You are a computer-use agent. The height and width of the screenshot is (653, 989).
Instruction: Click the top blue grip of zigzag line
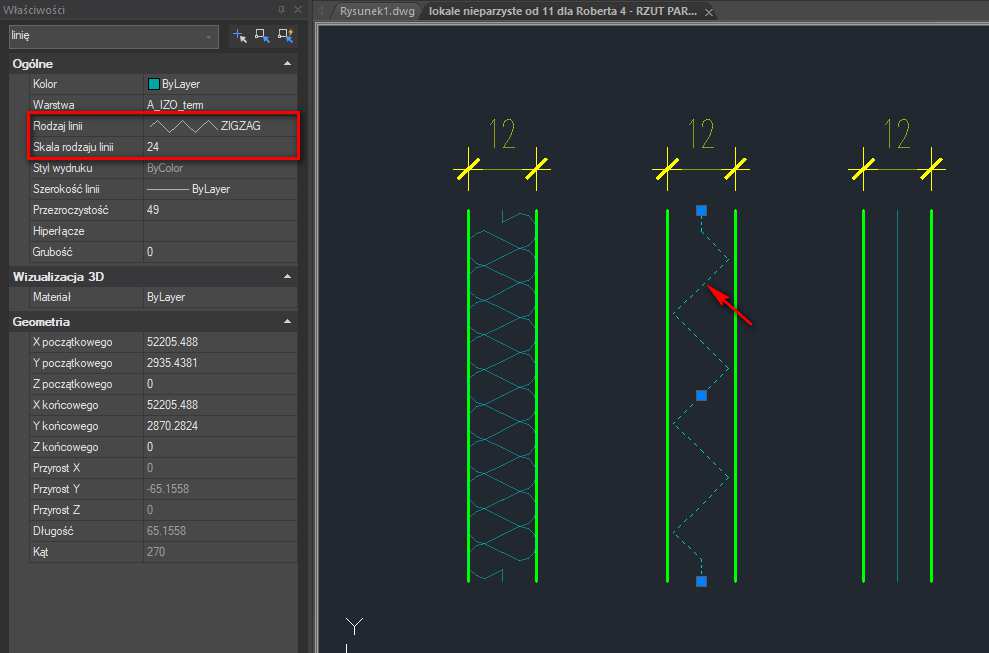(x=701, y=210)
